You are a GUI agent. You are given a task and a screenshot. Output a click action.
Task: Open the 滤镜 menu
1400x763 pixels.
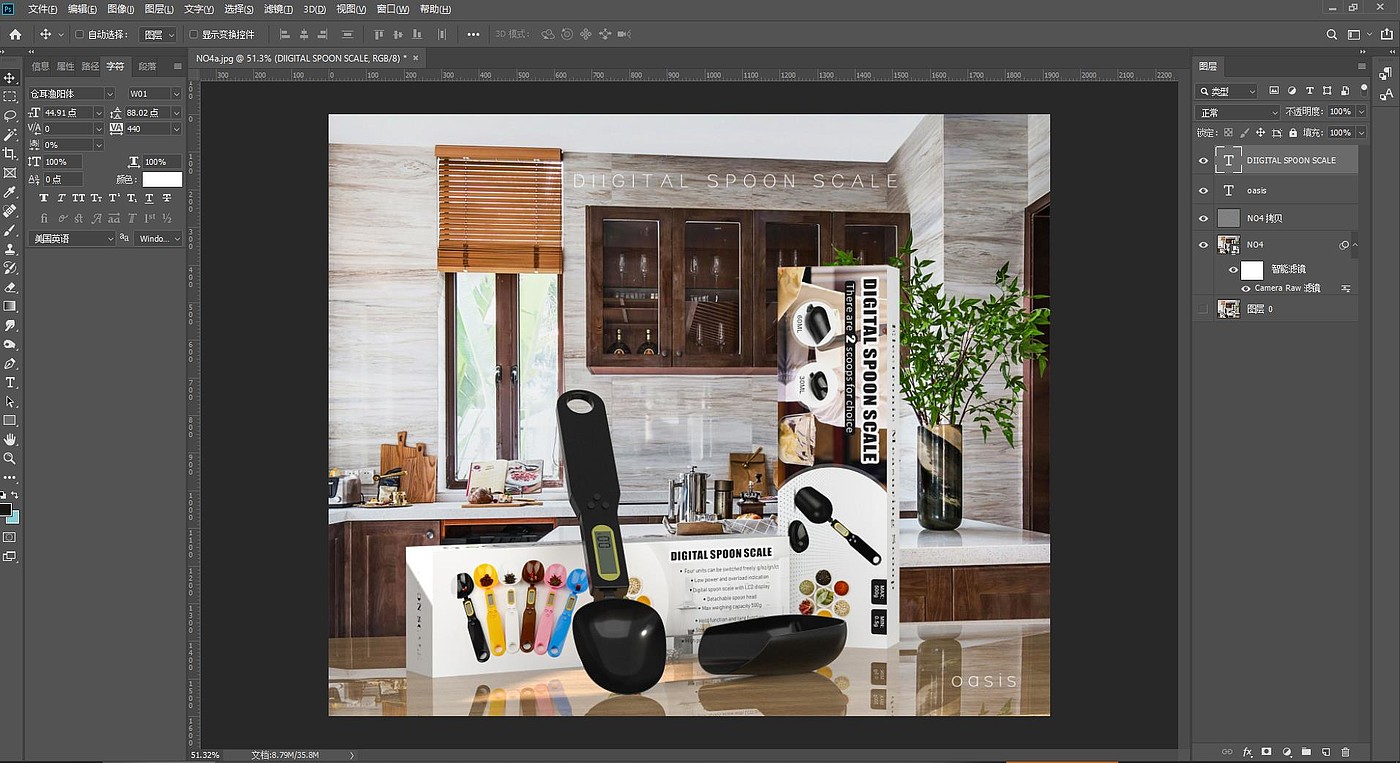click(278, 9)
